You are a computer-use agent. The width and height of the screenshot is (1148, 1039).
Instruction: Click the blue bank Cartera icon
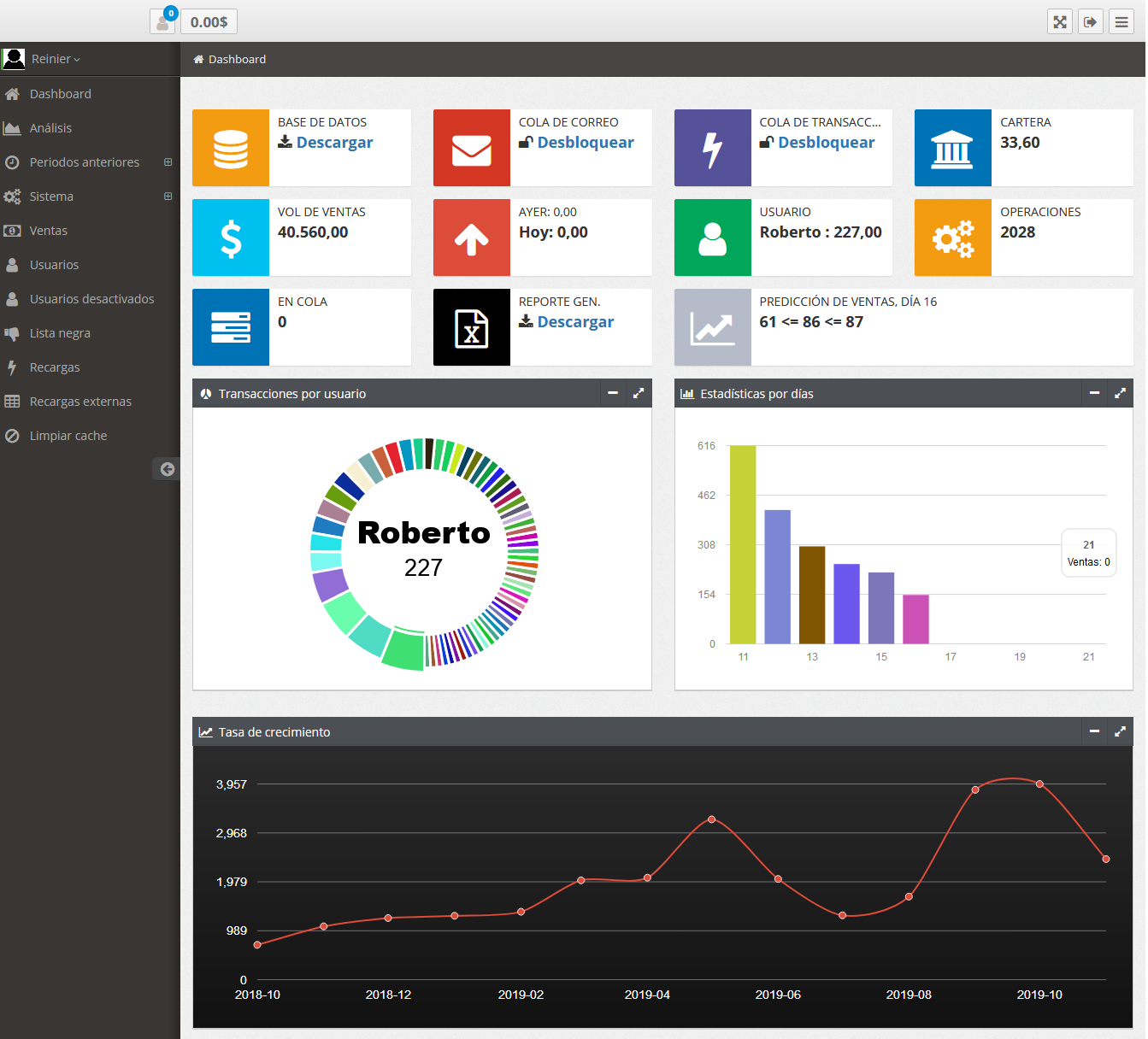click(952, 148)
